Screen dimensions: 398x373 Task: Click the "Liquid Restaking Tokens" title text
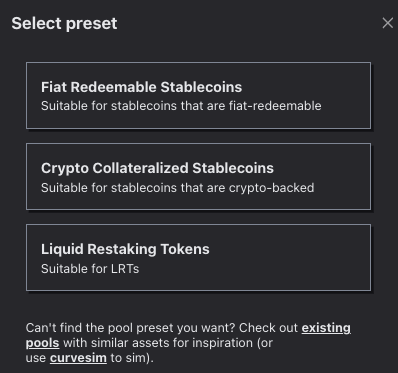pos(125,249)
